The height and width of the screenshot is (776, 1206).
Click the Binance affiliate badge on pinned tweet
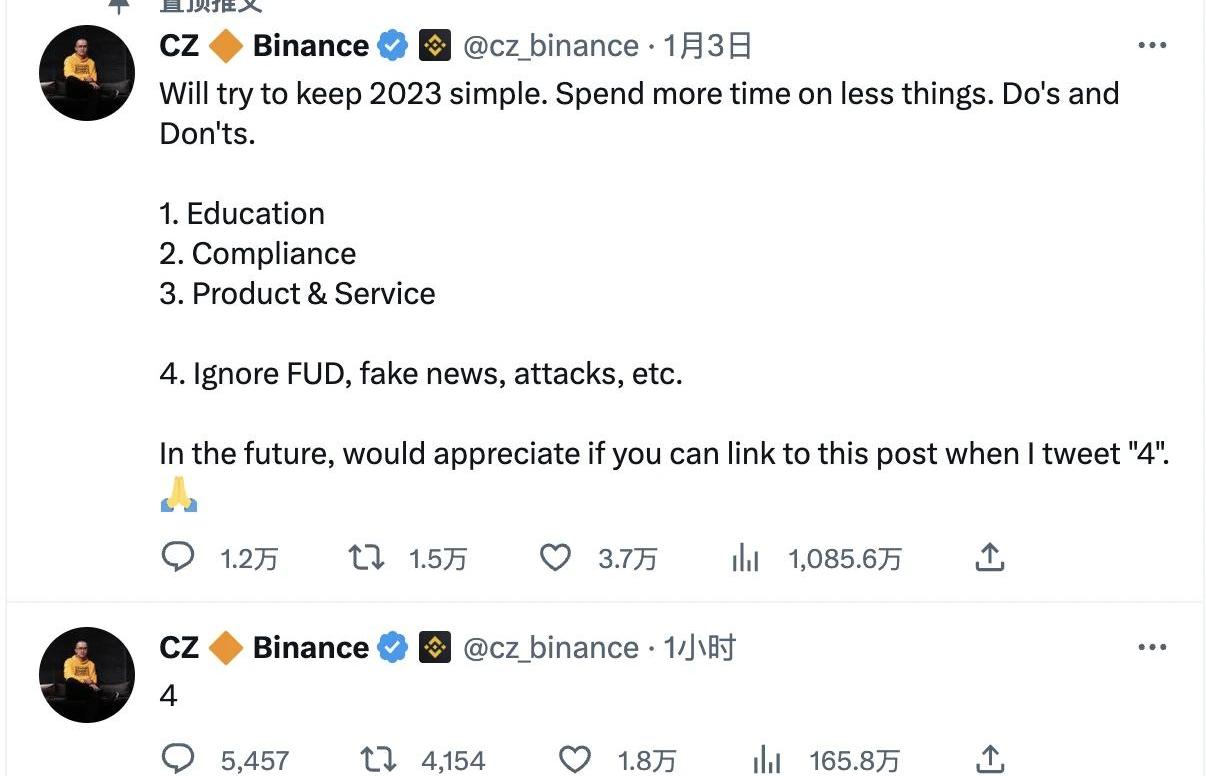(x=435, y=46)
